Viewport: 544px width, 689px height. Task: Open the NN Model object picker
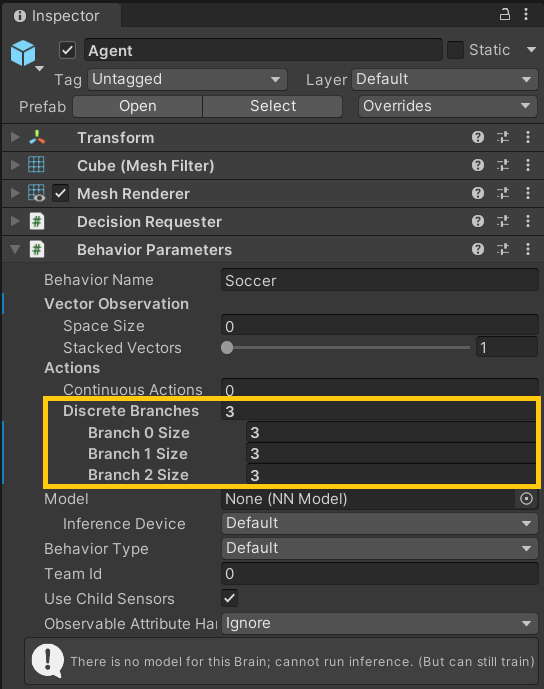point(526,499)
